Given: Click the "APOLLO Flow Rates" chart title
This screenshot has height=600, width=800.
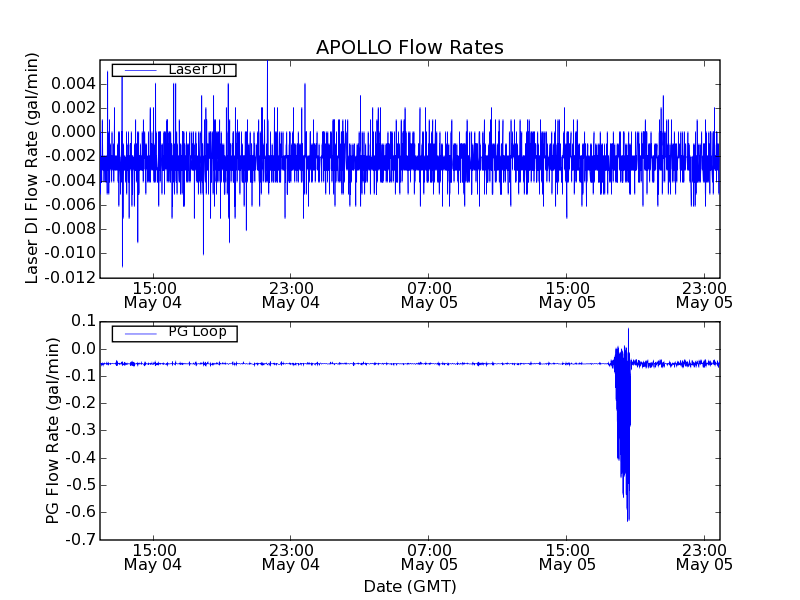Looking at the screenshot, I should (x=409, y=48).
